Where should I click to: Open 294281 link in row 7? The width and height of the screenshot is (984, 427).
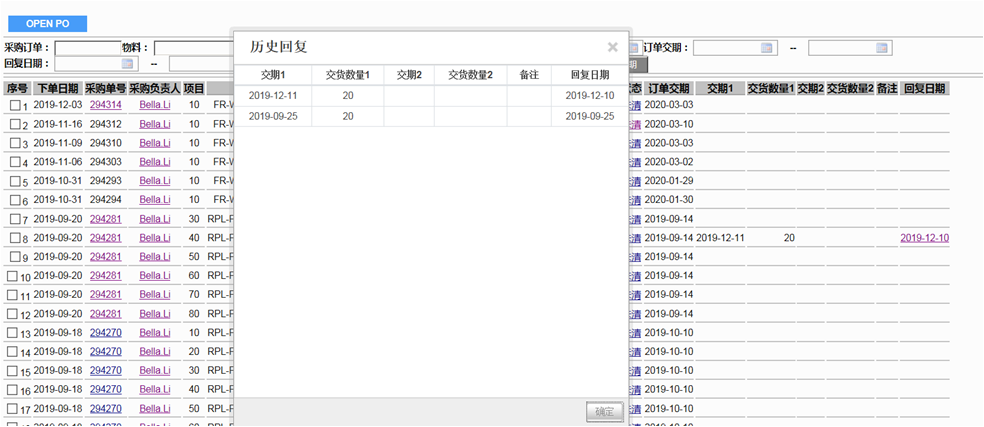tap(105, 219)
